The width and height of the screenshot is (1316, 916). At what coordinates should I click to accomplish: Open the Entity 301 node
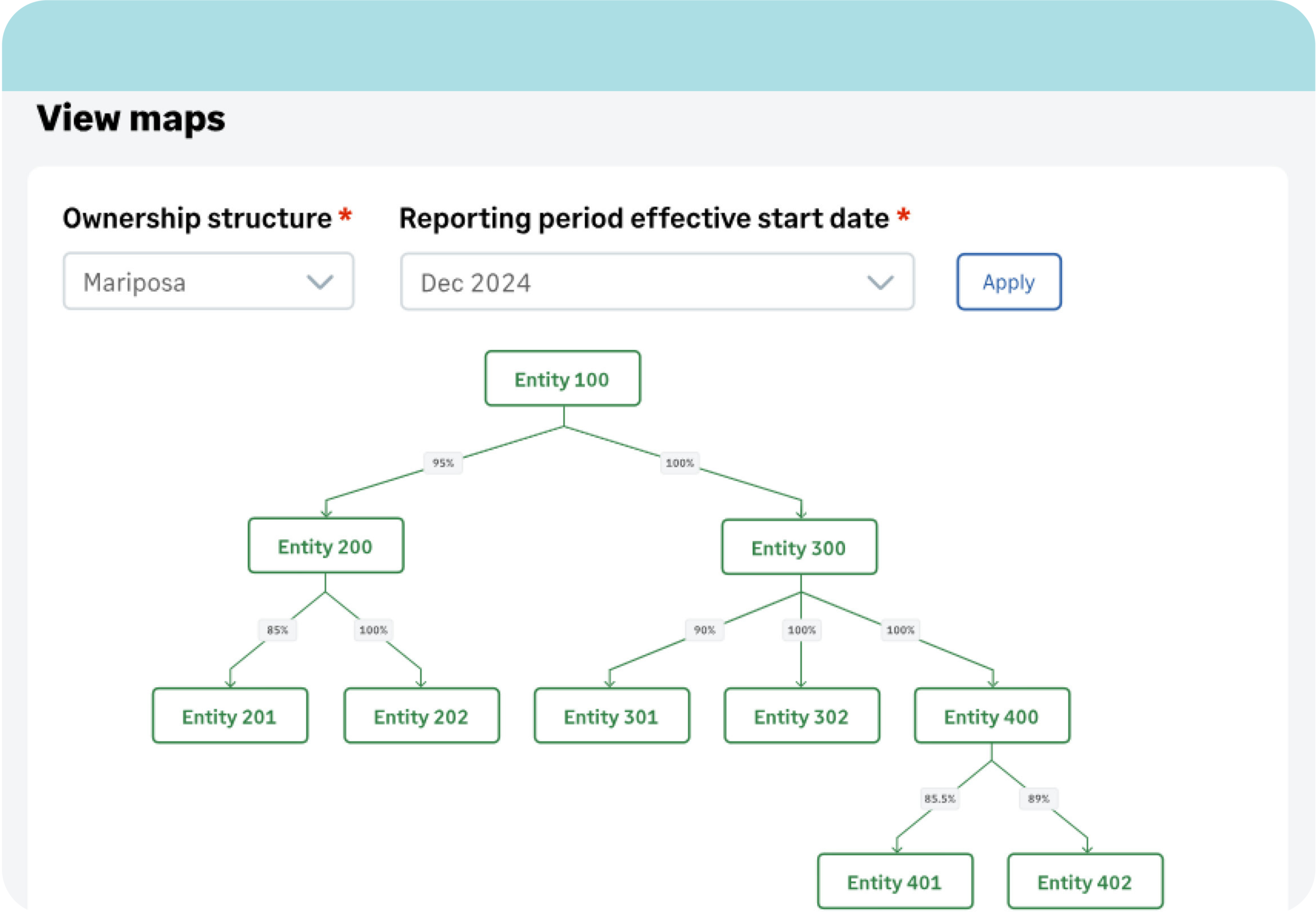coord(612,716)
